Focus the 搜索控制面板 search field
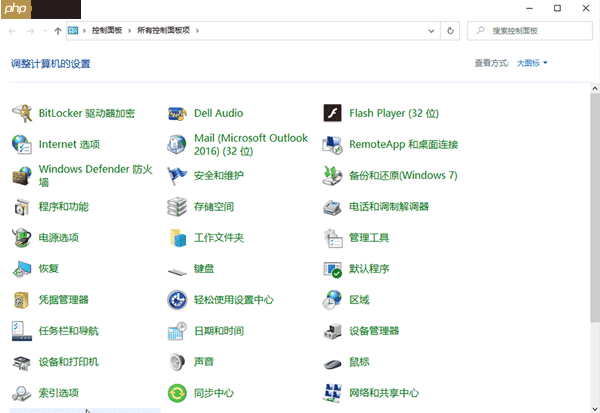The width and height of the screenshot is (600, 413). (x=530, y=31)
